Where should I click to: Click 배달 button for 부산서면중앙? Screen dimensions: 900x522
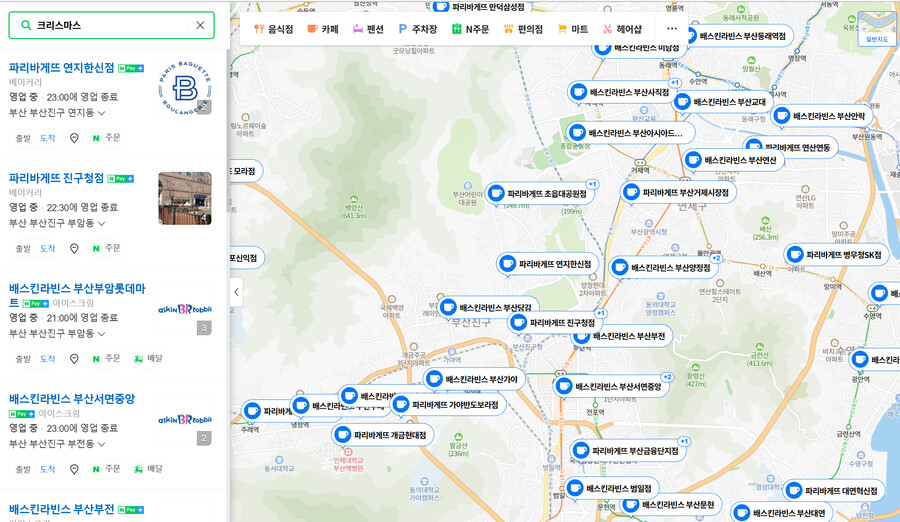pos(148,469)
